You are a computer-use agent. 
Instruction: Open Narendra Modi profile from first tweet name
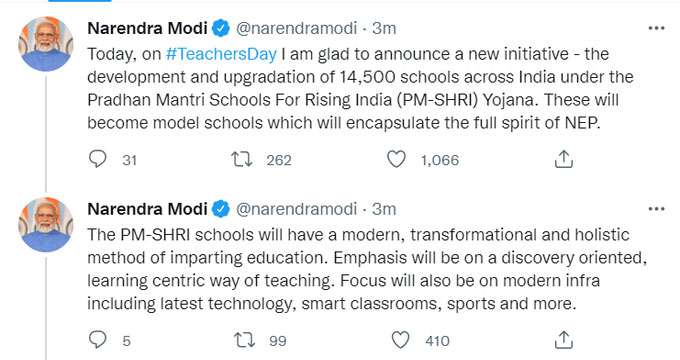tap(147, 28)
